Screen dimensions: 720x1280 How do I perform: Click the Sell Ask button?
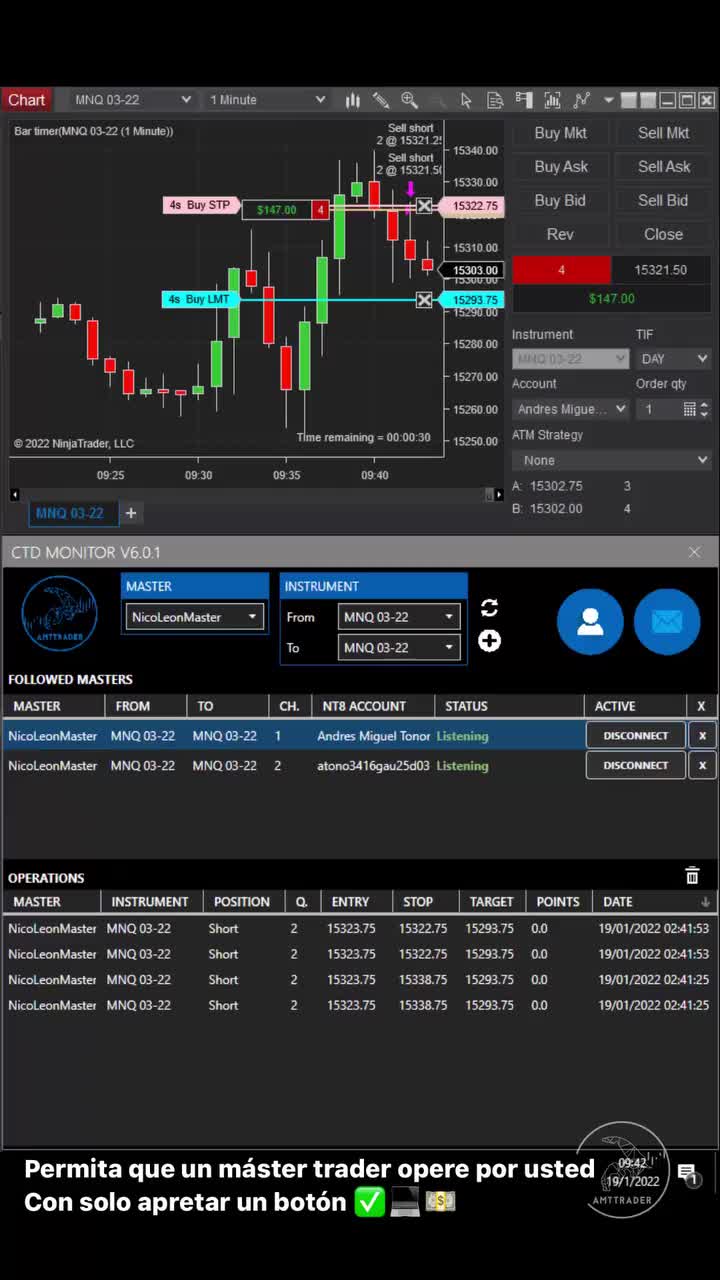663,167
